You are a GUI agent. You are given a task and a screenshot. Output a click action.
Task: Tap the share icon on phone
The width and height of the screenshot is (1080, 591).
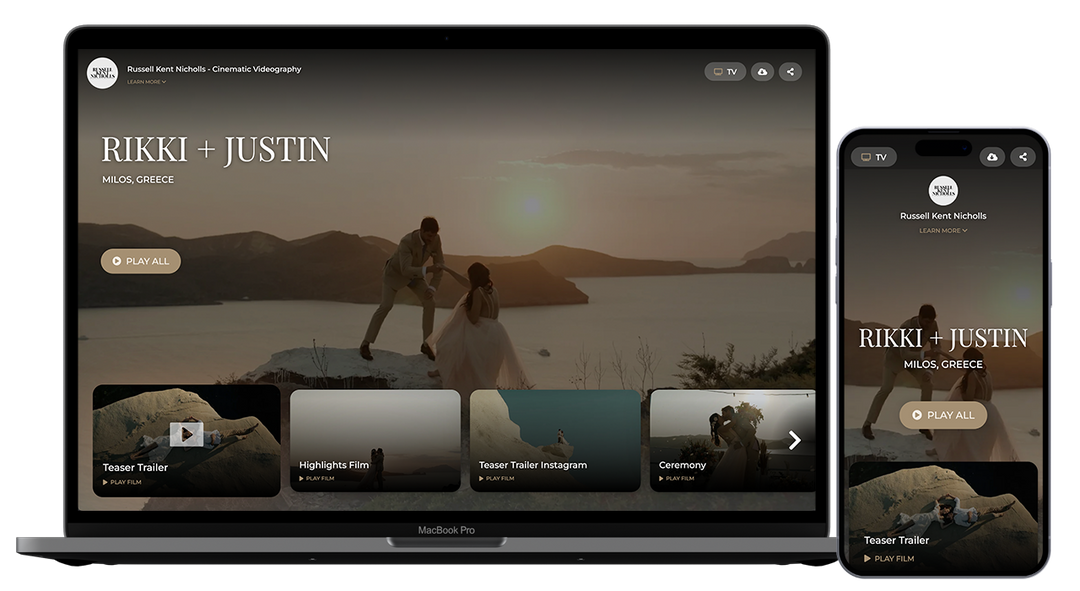click(1022, 157)
